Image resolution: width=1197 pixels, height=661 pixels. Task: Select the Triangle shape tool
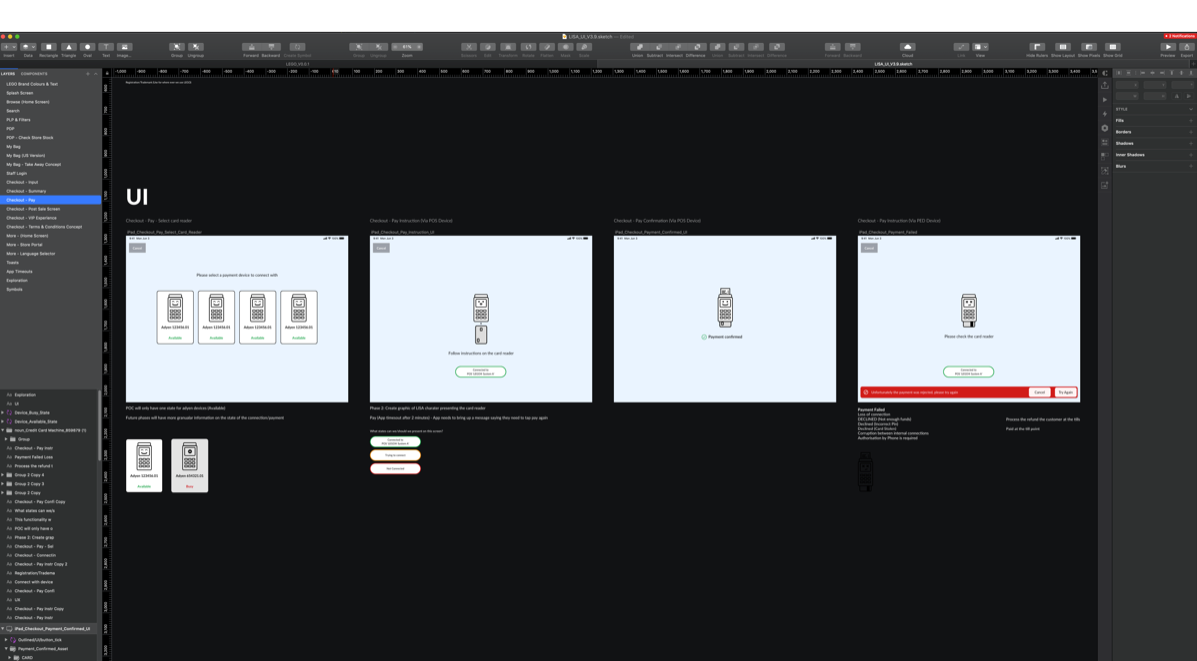[69, 47]
